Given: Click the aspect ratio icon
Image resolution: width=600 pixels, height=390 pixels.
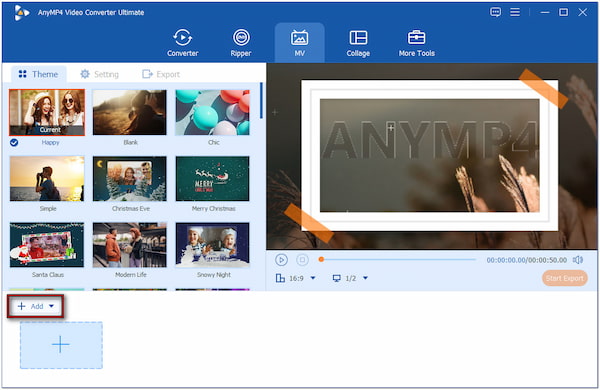Looking at the screenshot, I should tap(280, 278).
